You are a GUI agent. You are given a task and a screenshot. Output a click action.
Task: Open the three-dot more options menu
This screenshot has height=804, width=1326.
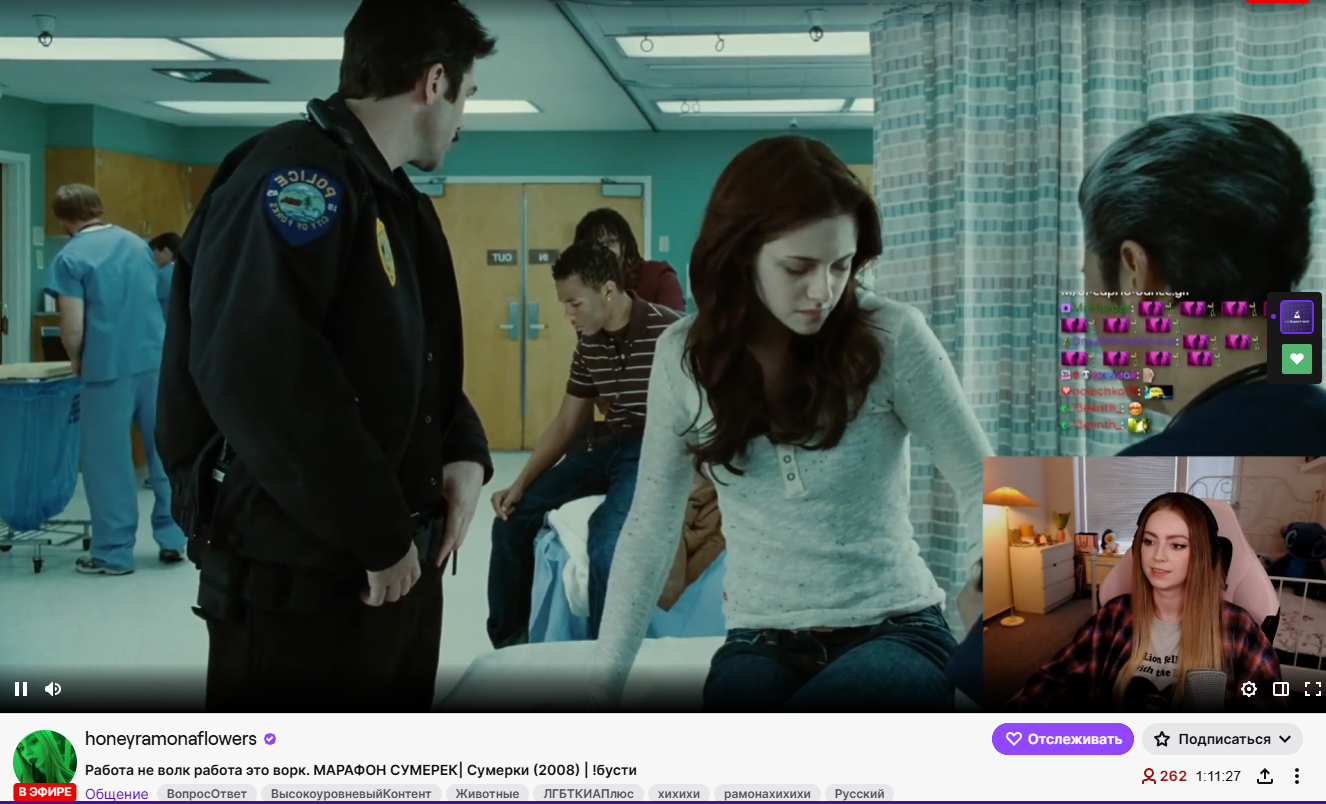click(1297, 776)
